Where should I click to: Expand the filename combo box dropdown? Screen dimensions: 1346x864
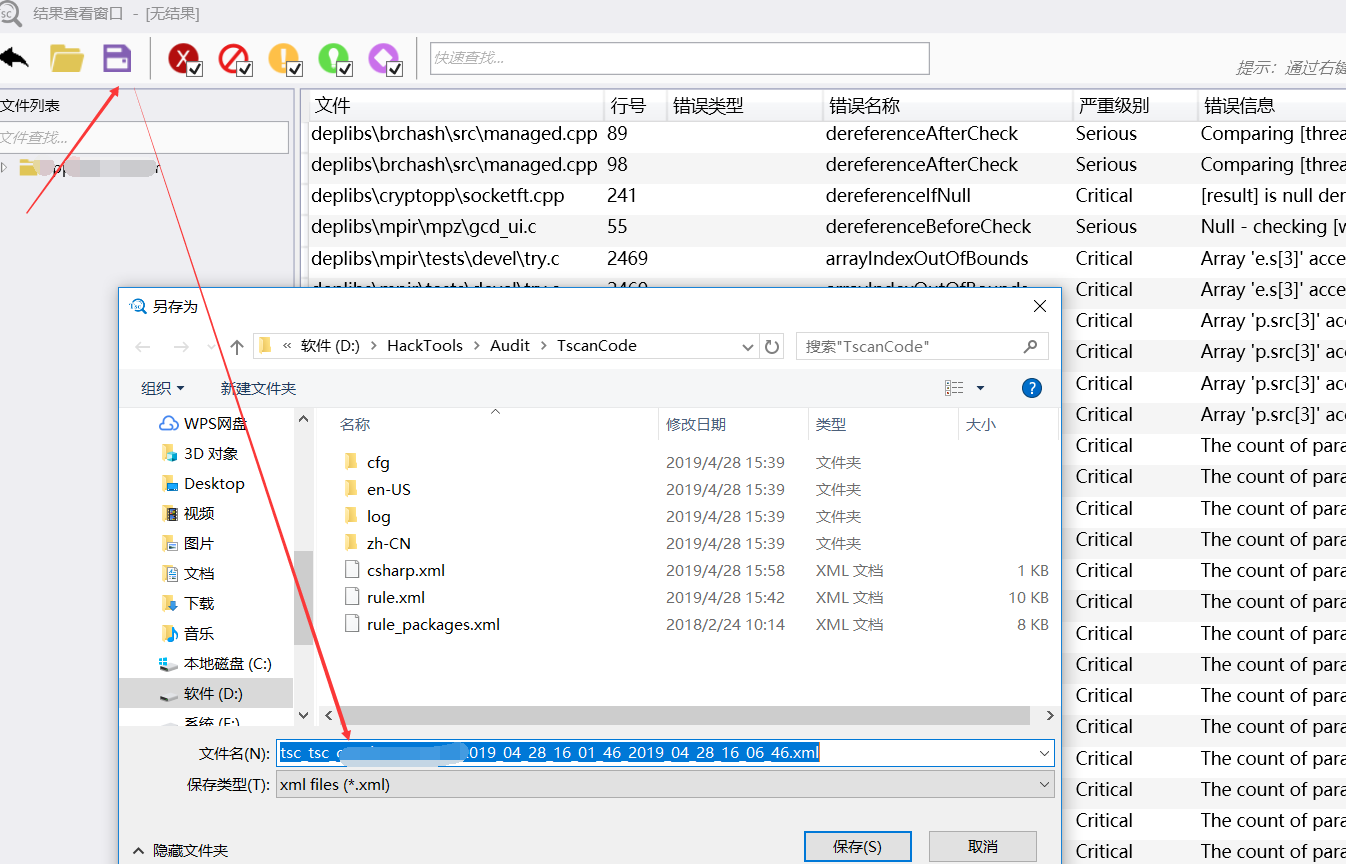coord(1046,753)
